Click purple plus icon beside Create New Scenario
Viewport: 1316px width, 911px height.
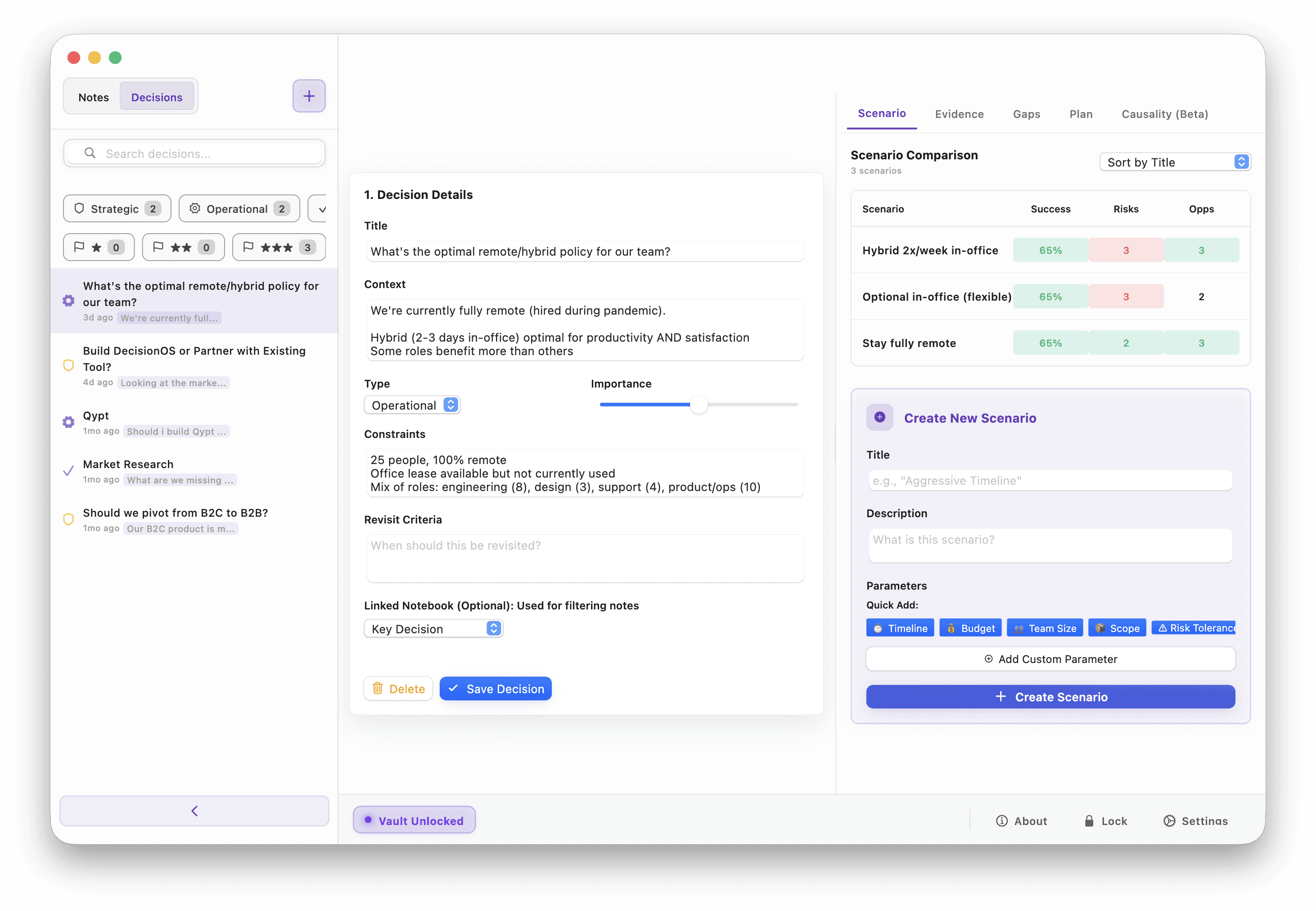pos(879,417)
